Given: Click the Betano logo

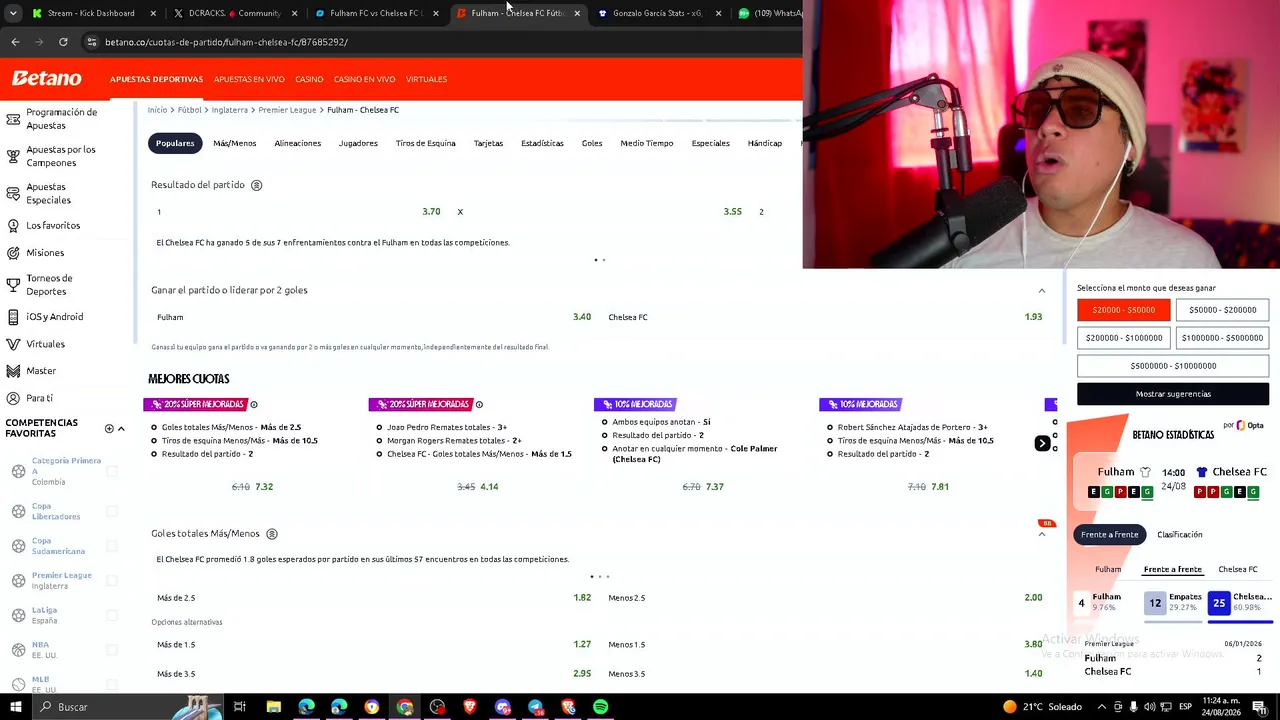Looking at the screenshot, I should [x=47, y=79].
